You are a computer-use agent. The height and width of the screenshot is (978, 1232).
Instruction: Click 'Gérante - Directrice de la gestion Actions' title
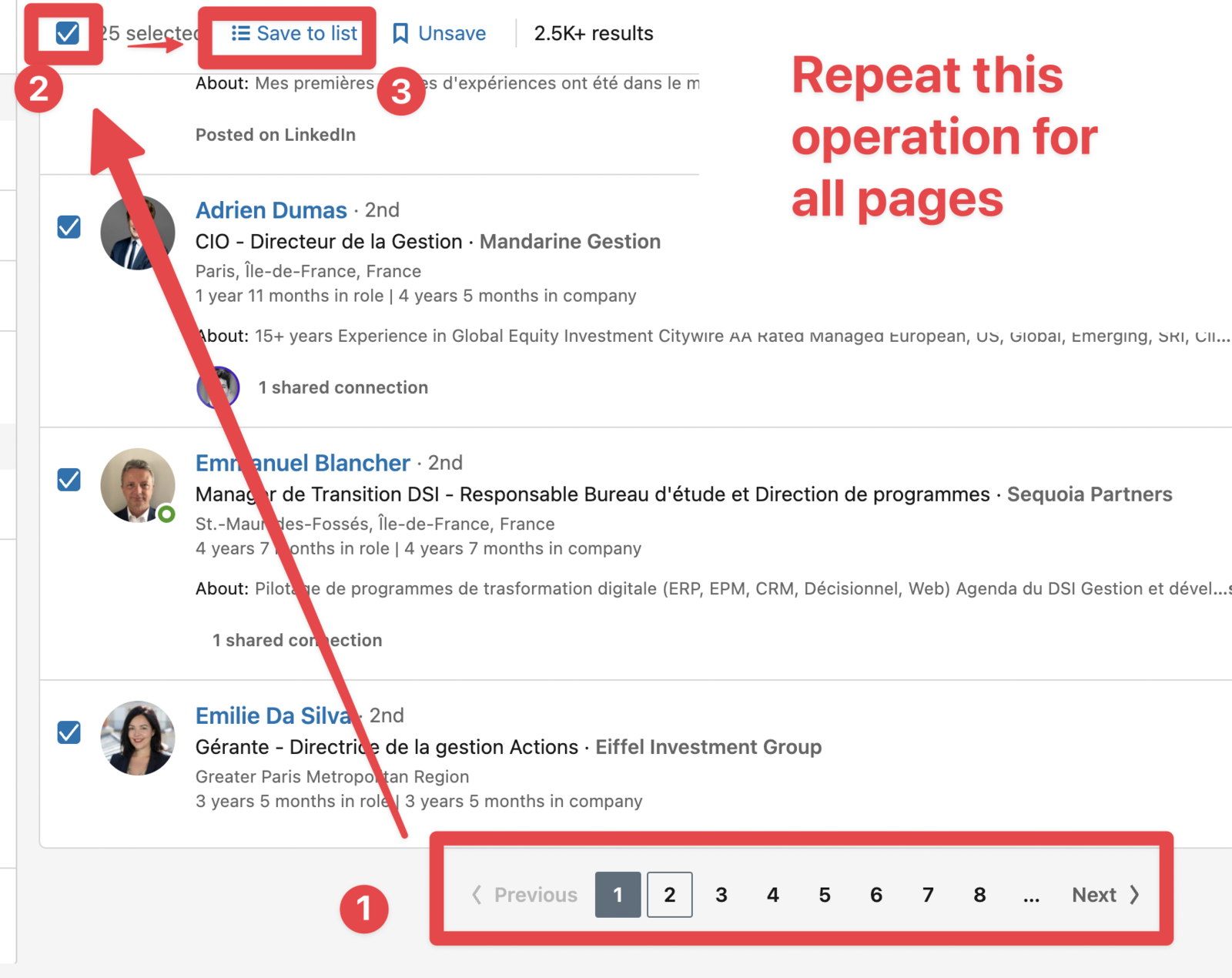[387, 747]
